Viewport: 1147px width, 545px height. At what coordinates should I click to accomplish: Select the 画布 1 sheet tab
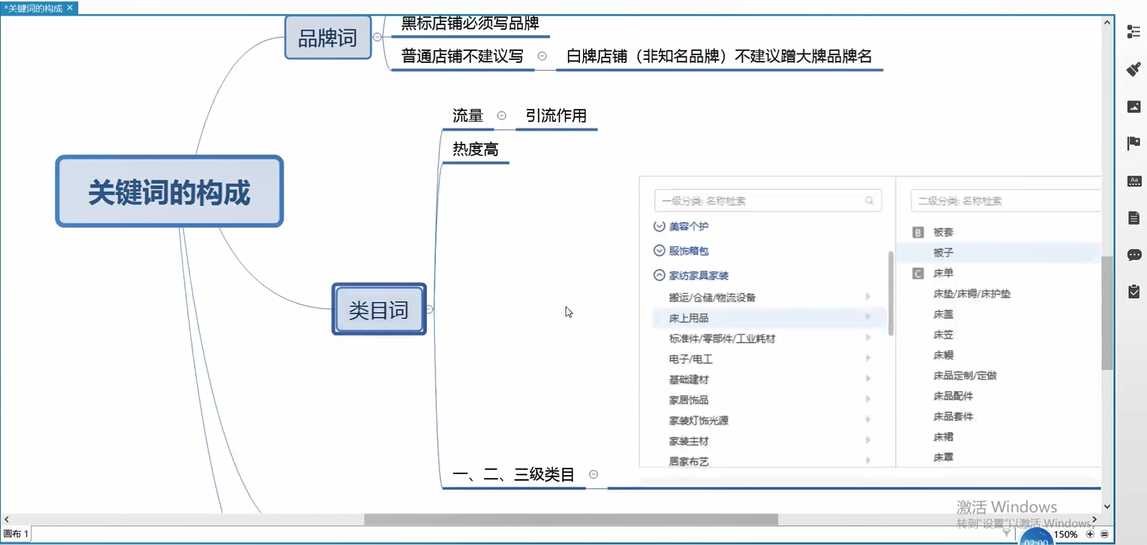(16, 535)
